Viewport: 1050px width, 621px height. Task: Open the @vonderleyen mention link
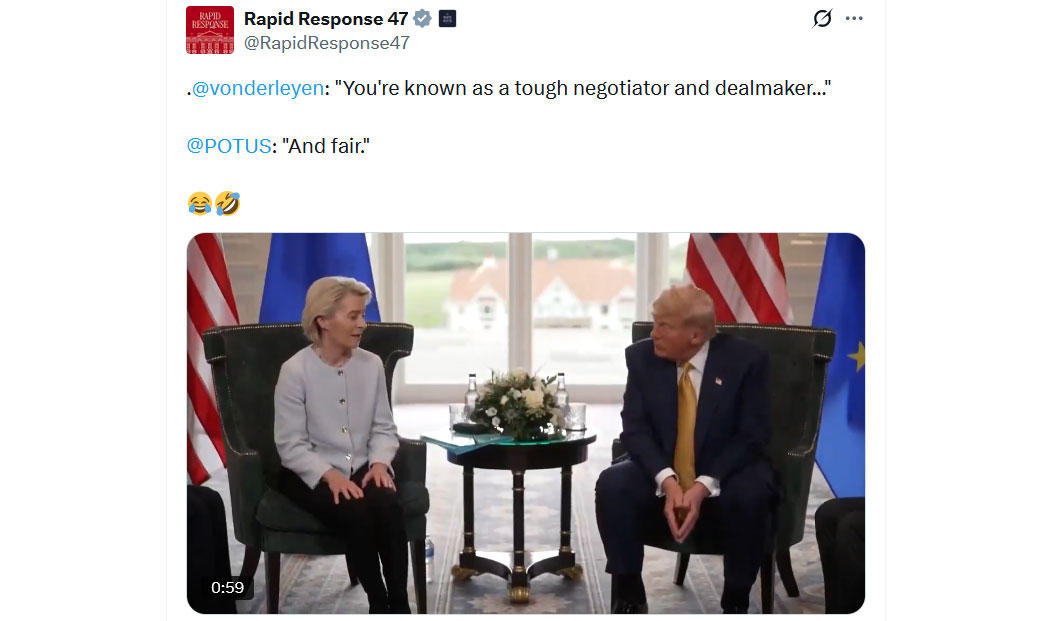coord(258,88)
